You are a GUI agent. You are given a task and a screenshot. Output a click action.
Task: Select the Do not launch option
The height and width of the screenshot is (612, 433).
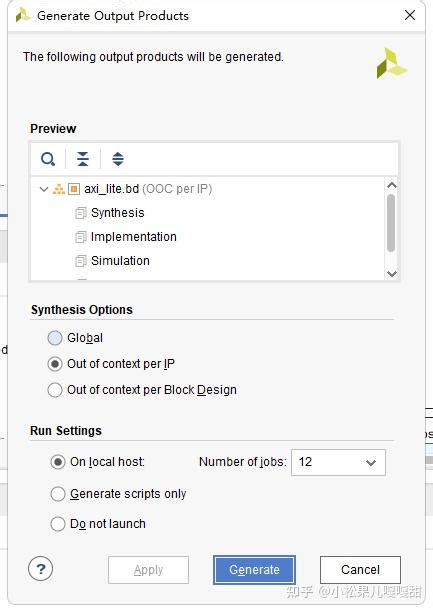(58, 524)
